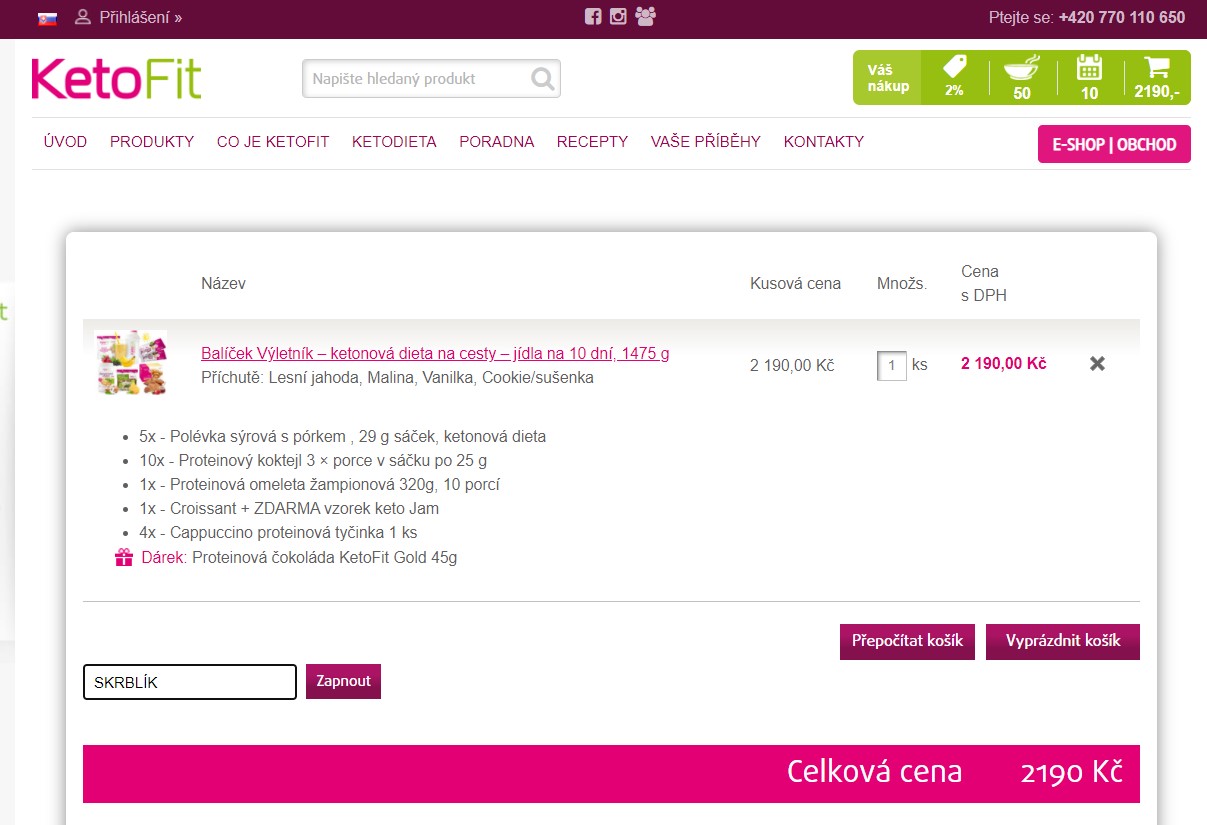Click the 2% discount tag icon
1207x825 pixels.
pyautogui.click(x=954, y=77)
